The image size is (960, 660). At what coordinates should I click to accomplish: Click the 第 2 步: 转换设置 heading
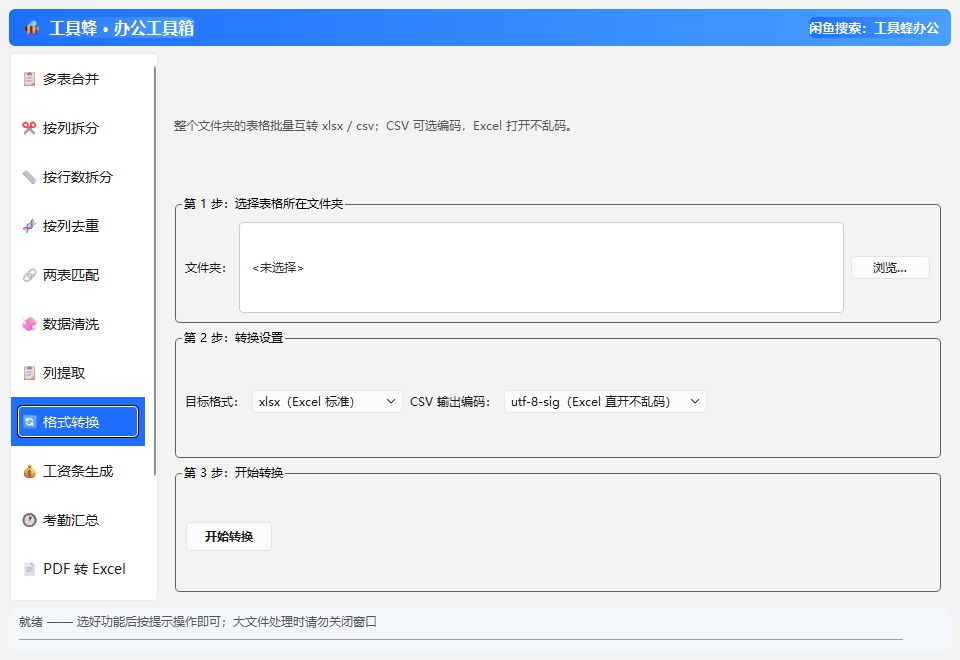[x=233, y=338]
